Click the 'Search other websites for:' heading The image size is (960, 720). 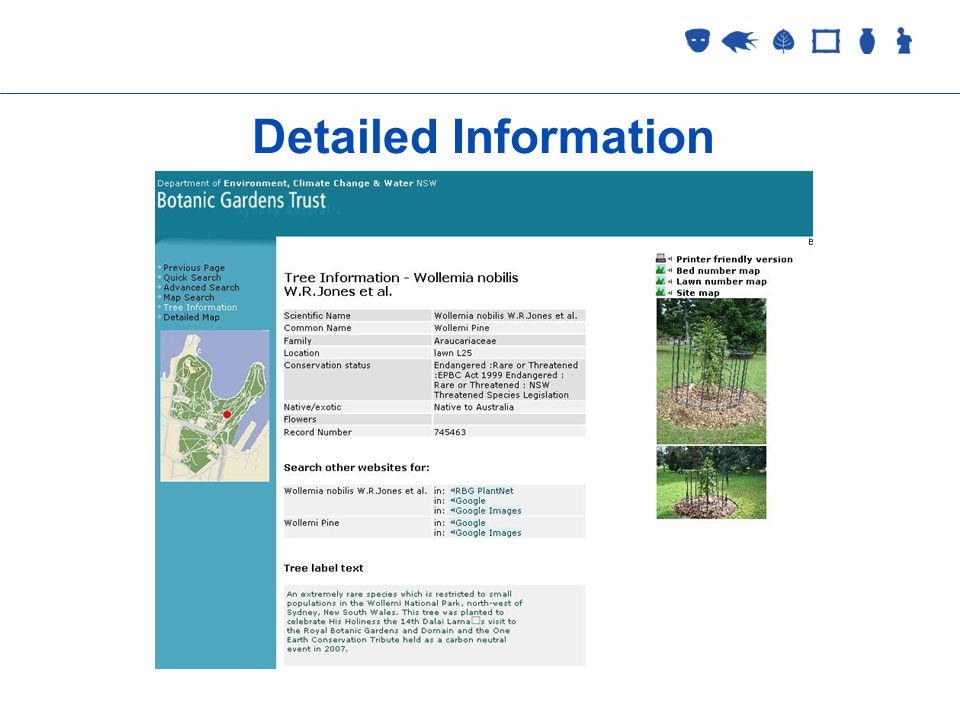pos(356,468)
